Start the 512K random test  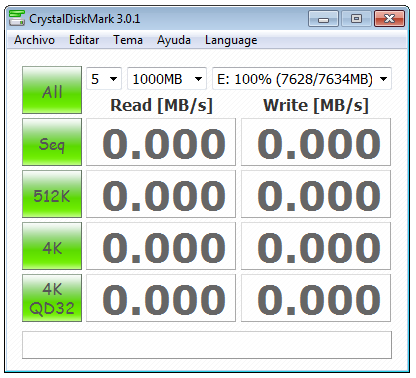pos(52,194)
